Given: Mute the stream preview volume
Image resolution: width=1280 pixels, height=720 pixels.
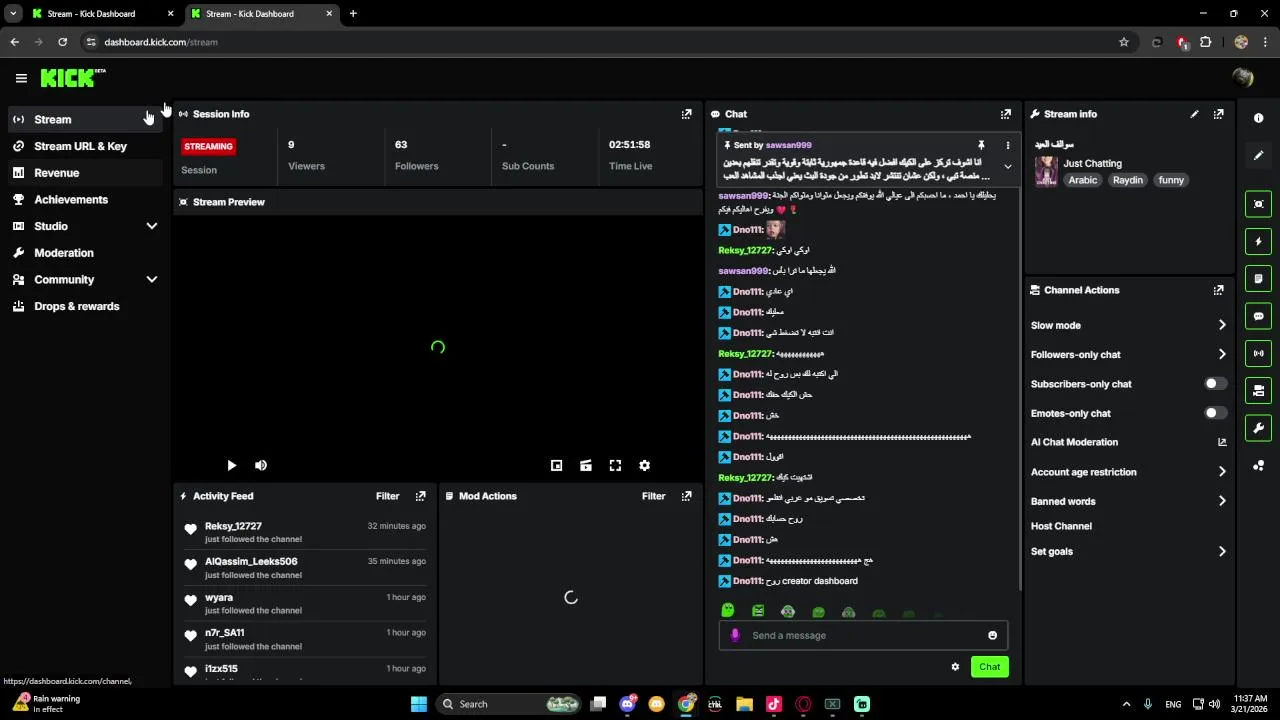Looking at the screenshot, I should (261, 465).
